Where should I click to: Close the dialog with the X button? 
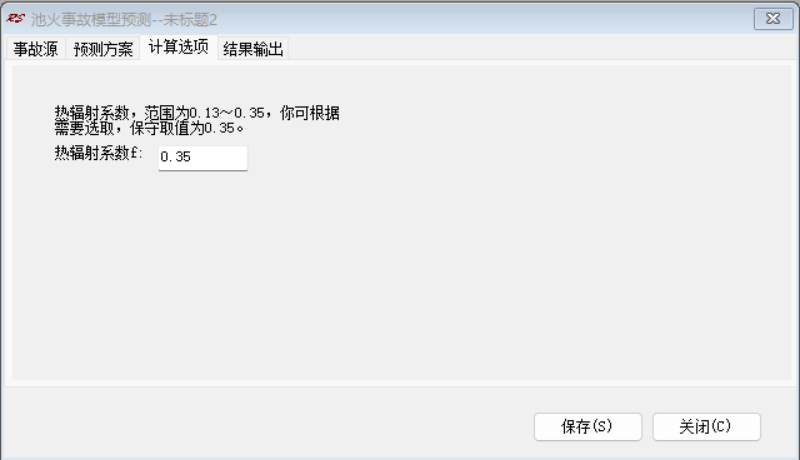tap(773, 19)
